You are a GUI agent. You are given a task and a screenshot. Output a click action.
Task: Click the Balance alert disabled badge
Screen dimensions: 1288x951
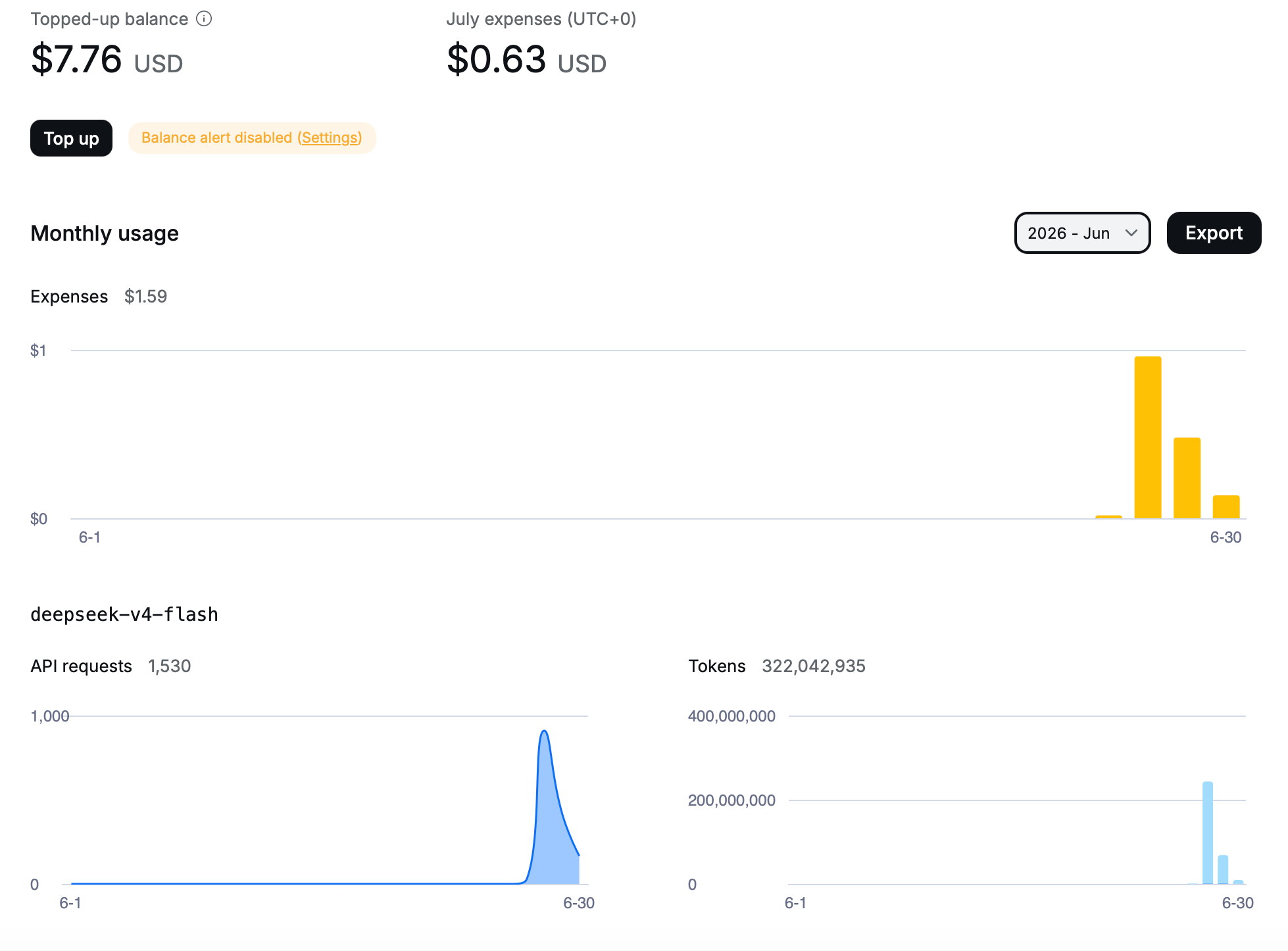(x=252, y=138)
